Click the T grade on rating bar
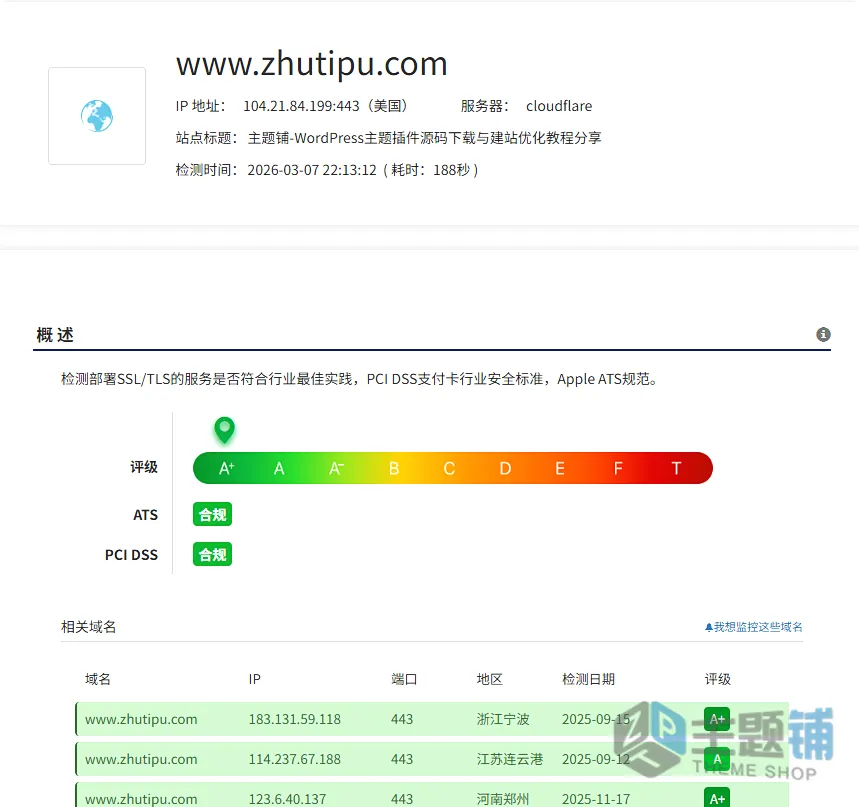The height and width of the screenshot is (807, 859). click(x=676, y=468)
